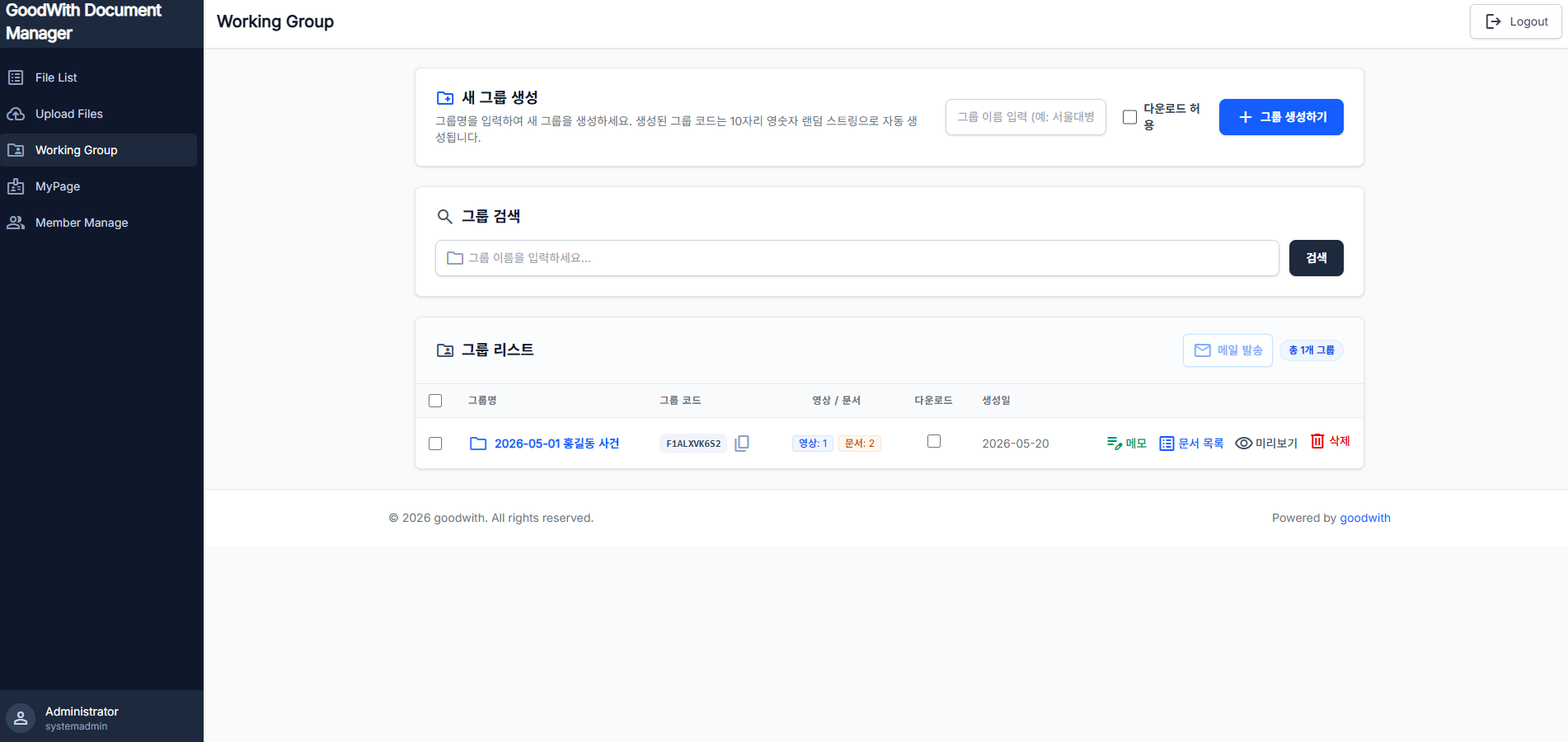Click the 검색 button
The image size is (1568, 742).
(x=1316, y=258)
